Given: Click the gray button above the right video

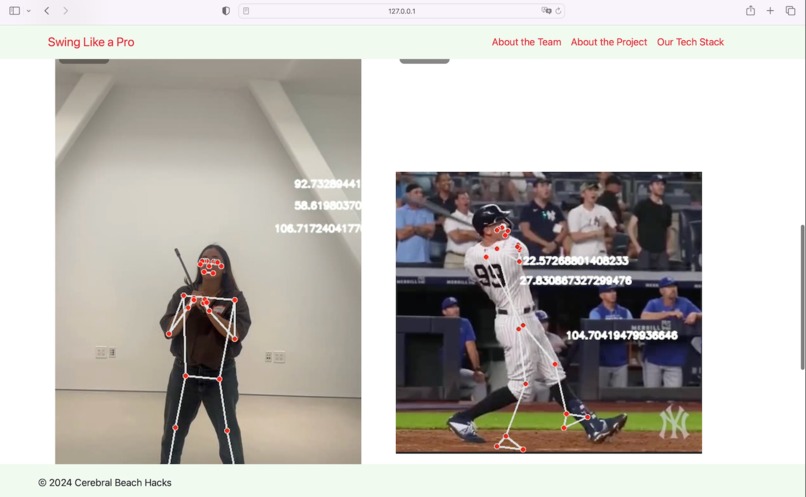Looking at the screenshot, I should (x=425, y=61).
